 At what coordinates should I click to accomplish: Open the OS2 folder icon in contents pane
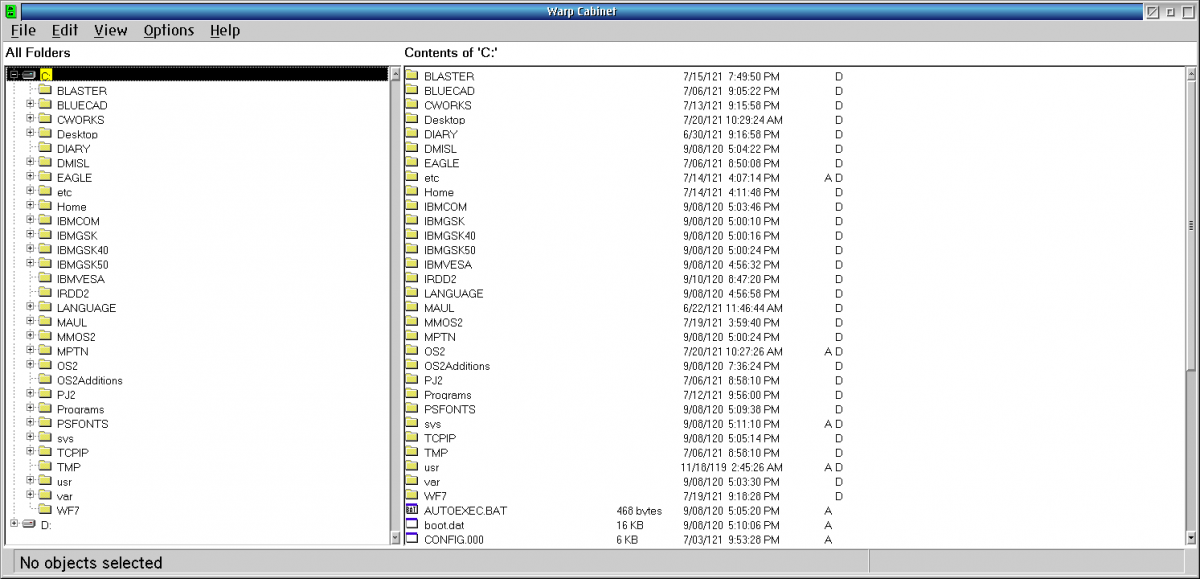tap(413, 351)
